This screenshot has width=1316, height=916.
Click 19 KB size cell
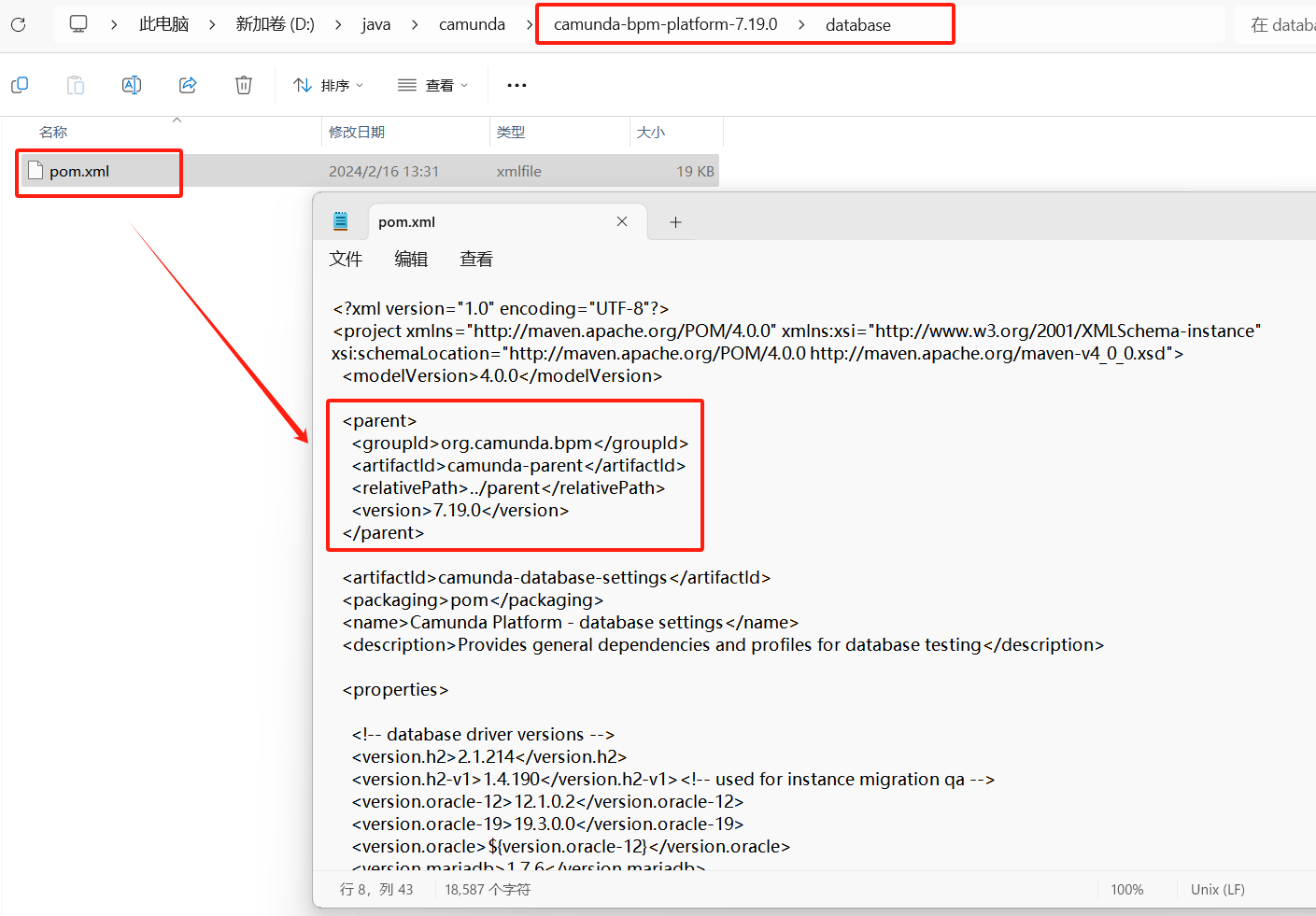[695, 171]
